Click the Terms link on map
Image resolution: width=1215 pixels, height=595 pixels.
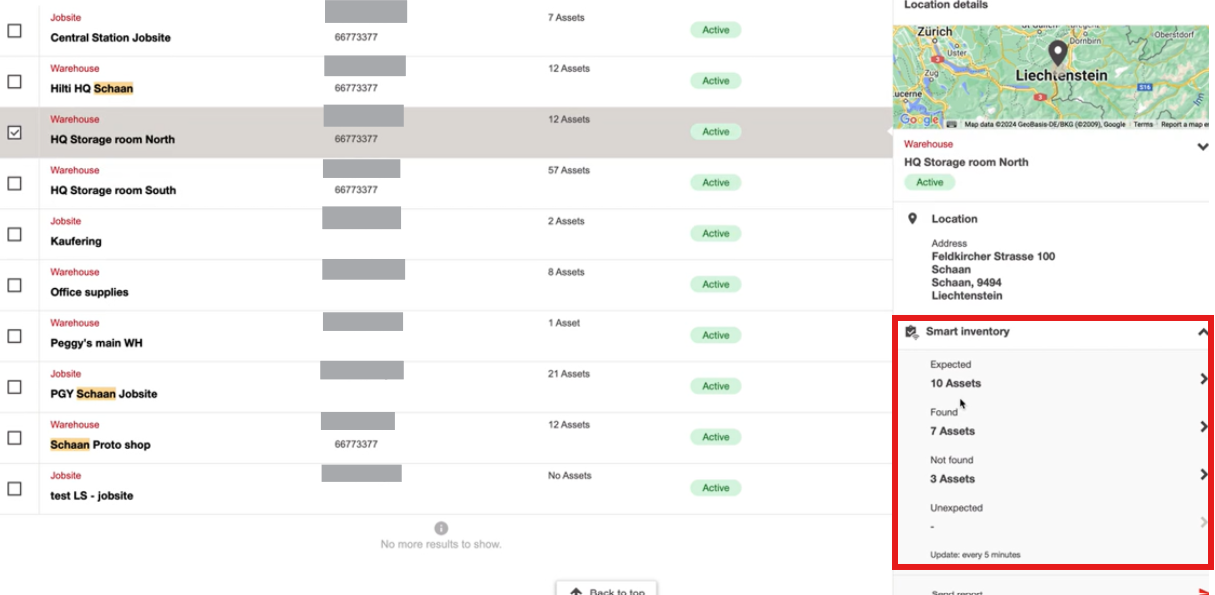pyautogui.click(x=1143, y=125)
